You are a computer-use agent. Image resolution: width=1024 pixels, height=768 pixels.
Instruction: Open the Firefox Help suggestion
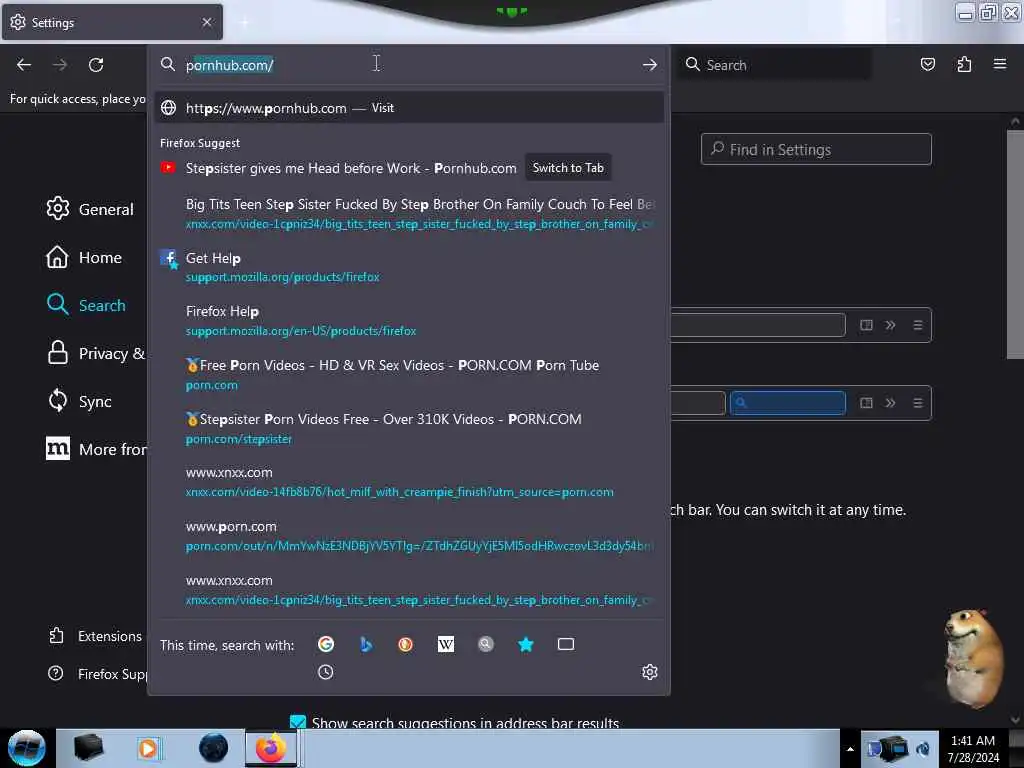click(409, 321)
